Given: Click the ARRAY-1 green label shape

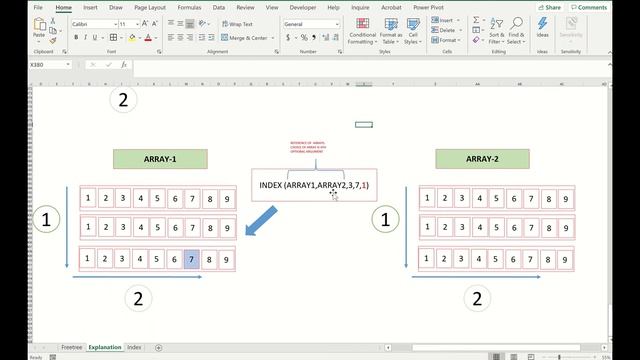Looking at the screenshot, I should pyautogui.click(x=160, y=159).
